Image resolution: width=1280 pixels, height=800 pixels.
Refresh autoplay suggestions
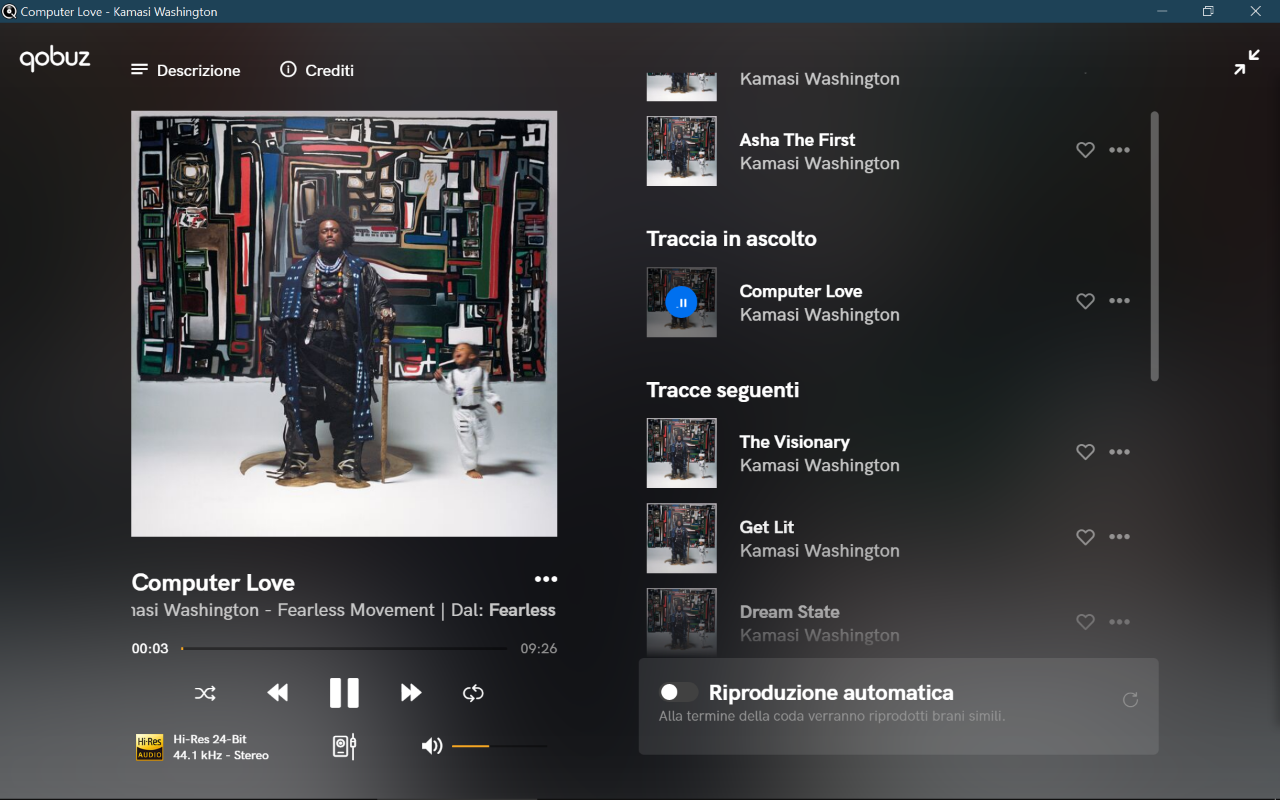(x=1130, y=700)
